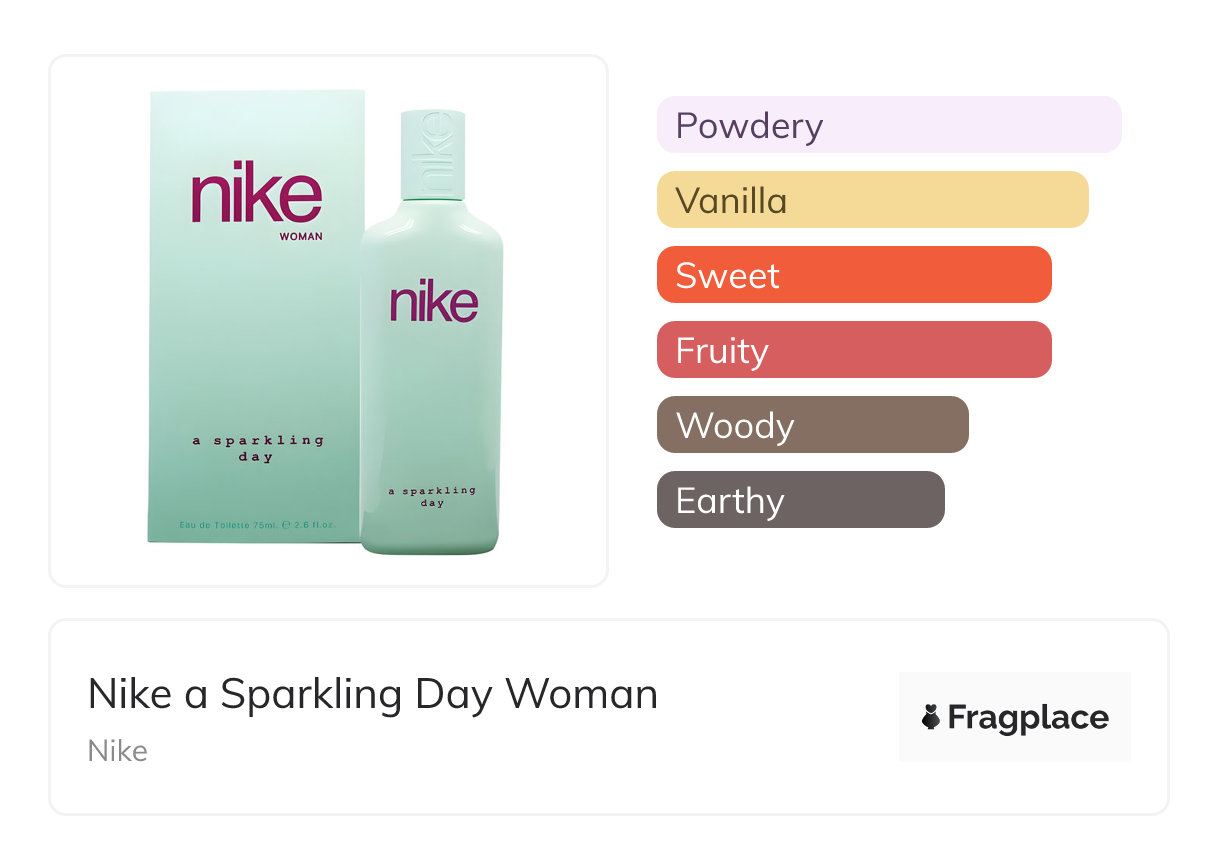Click the red Fruity accord bar
Viewport: 1218px width, 864px height.
(x=853, y=350)
